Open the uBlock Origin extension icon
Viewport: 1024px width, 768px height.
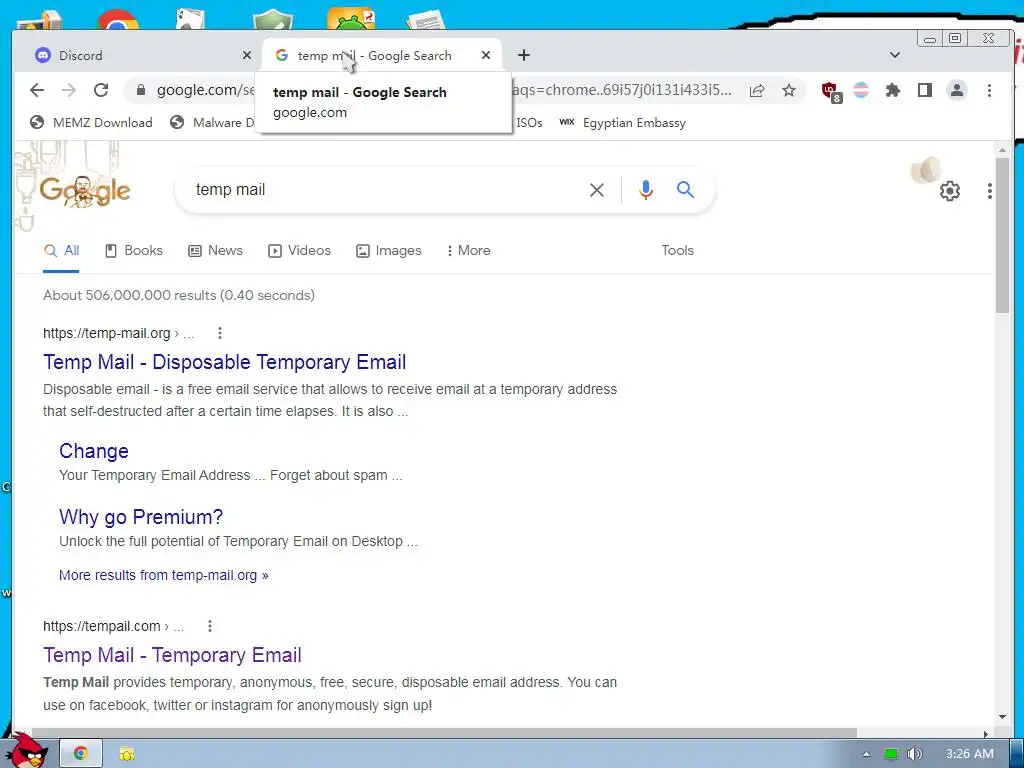[831, 91]
